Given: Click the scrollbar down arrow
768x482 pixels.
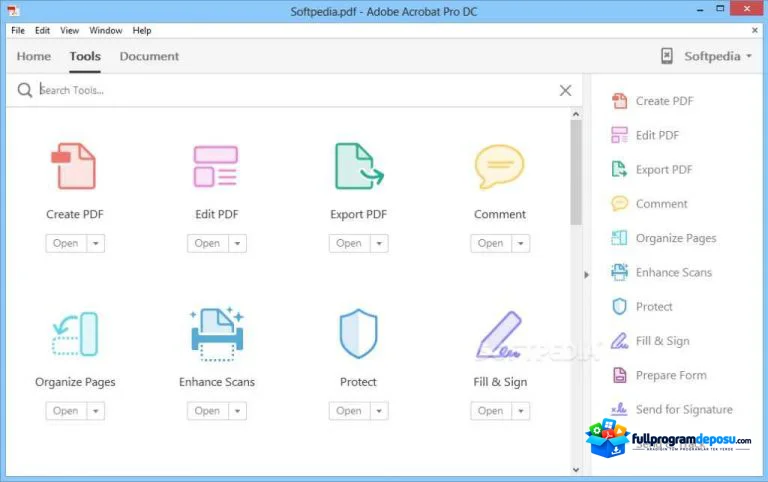Looking at the screenshot, I should point(576,470).
